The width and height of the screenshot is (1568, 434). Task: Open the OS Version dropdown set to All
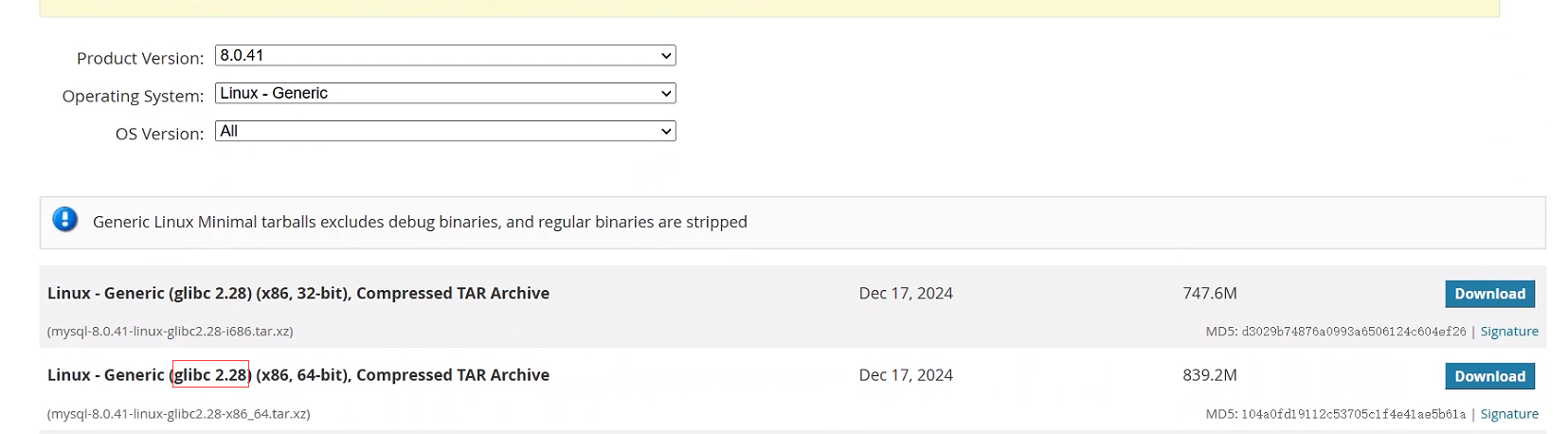click(x=444, y=132)
